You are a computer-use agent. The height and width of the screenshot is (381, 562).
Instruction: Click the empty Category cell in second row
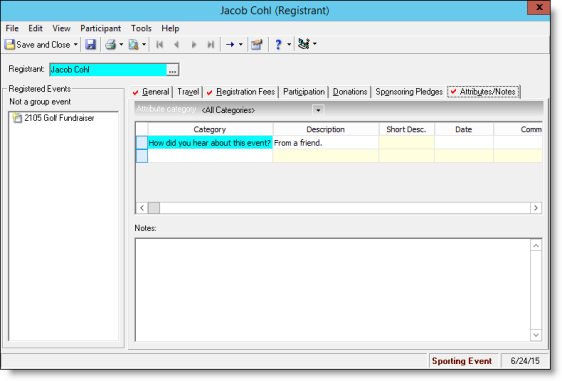coord(210,156)
